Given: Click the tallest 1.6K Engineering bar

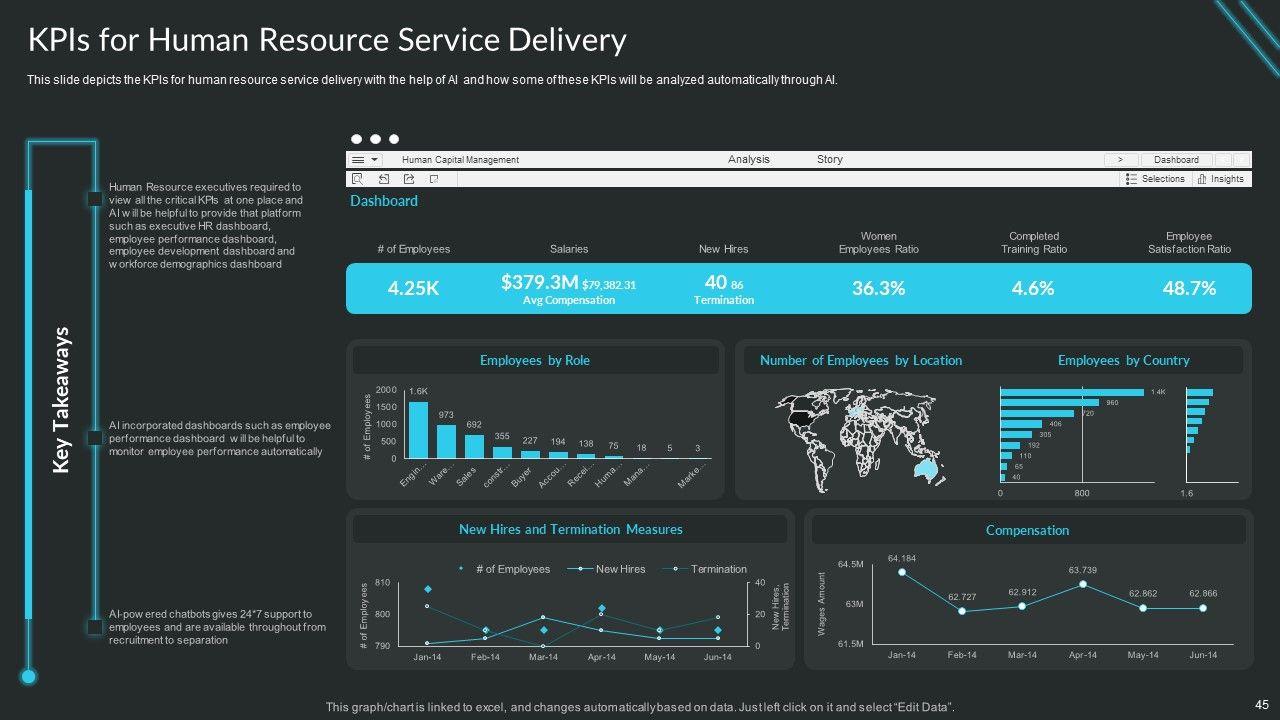Looking at the screenshot, I should click(x=418, y=430).
